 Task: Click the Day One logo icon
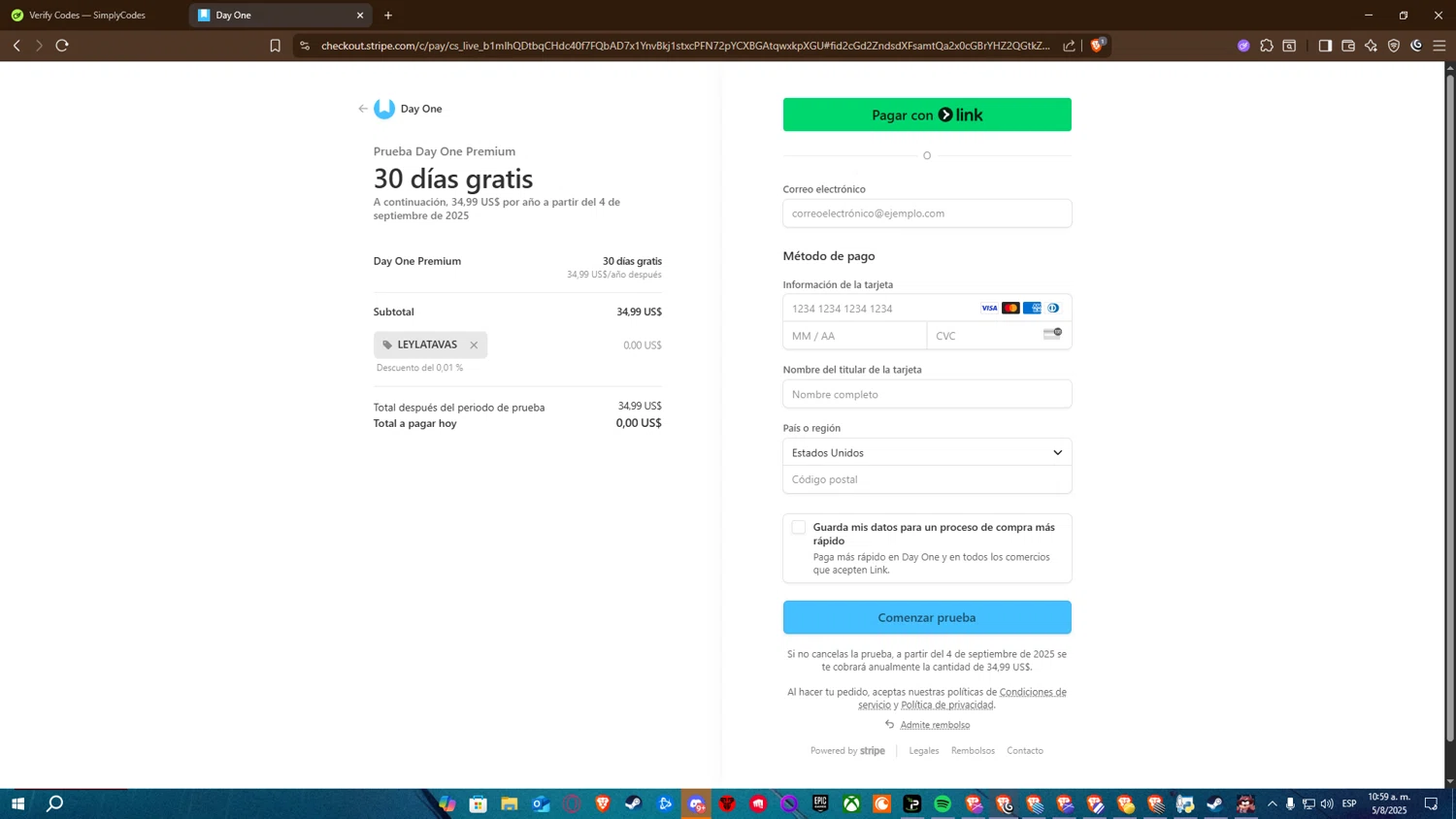click(x=384, y=109)
